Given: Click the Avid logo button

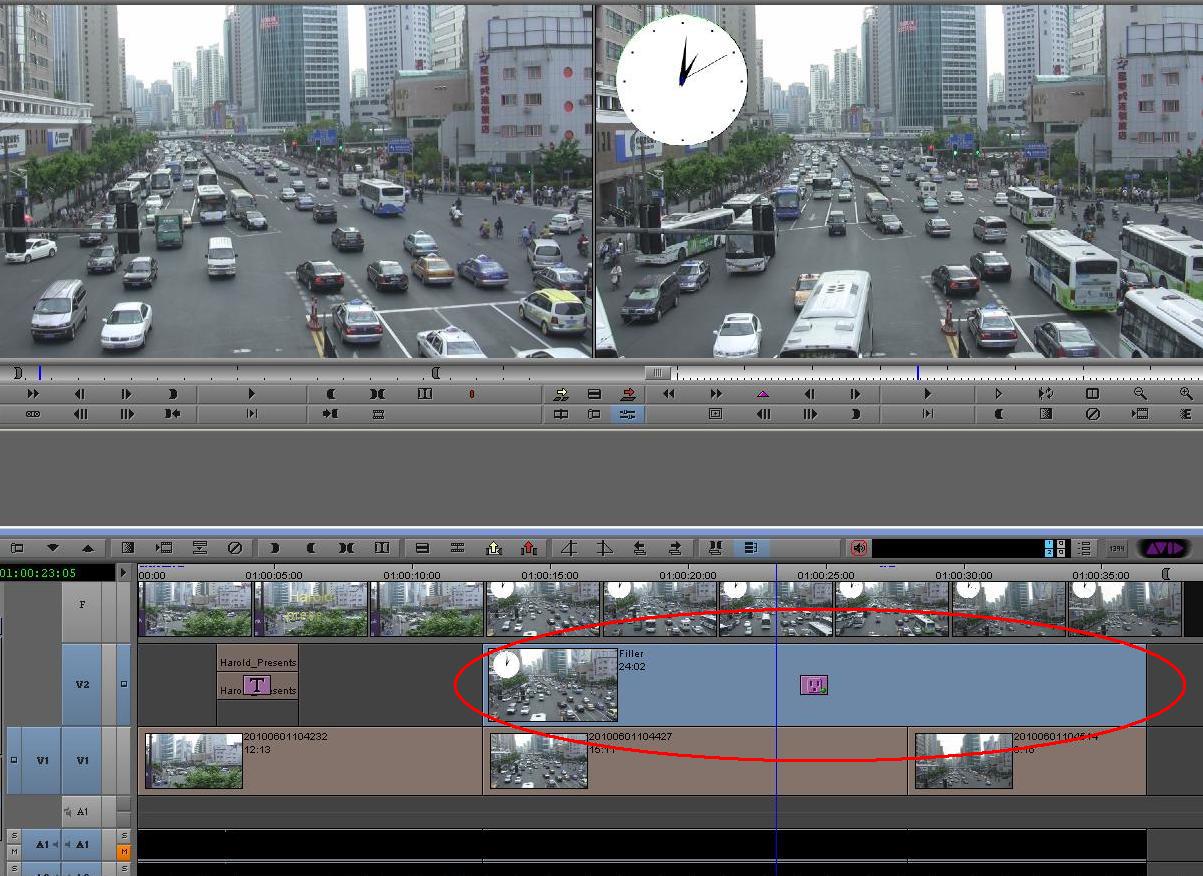Looking at the screenshot, I should 1164,548.
